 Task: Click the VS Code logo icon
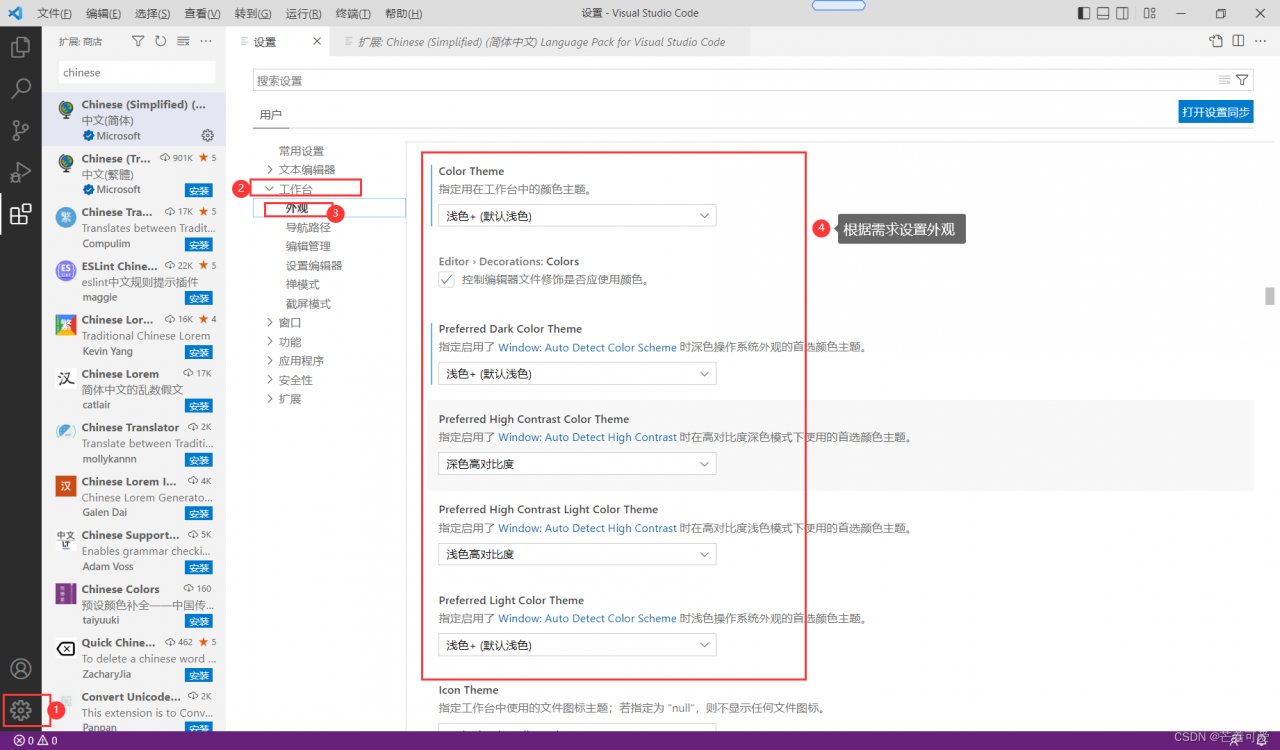15,13
